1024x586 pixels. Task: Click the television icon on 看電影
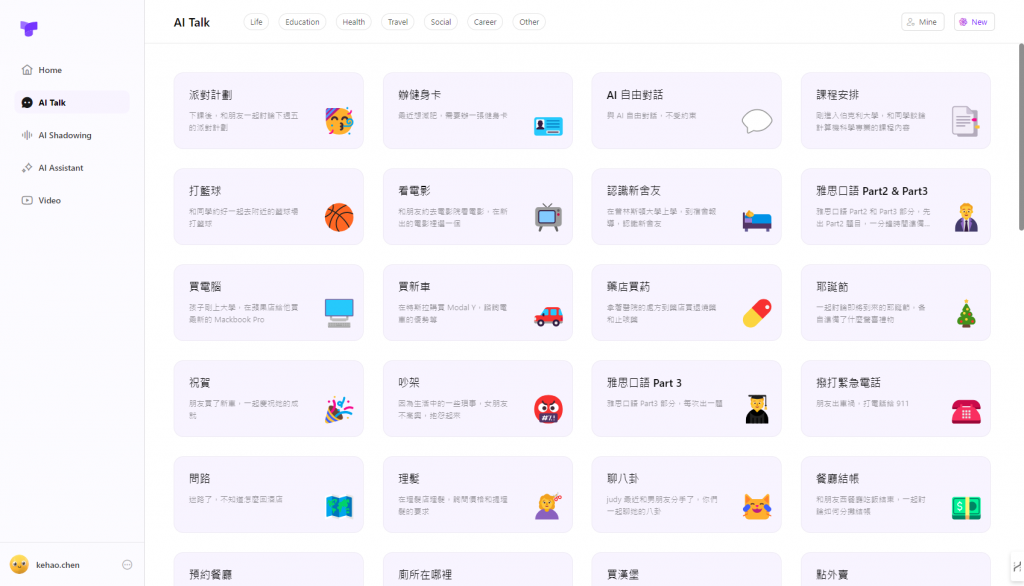(x=548, y=218)
